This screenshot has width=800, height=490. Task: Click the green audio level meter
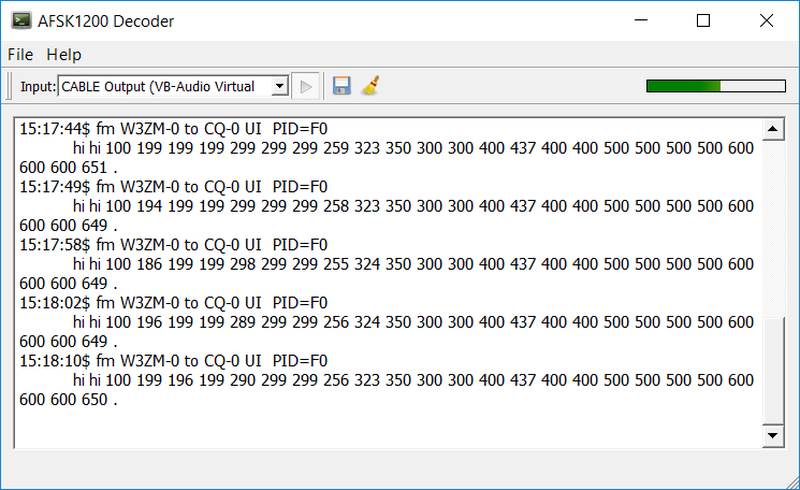click(716, 86)
